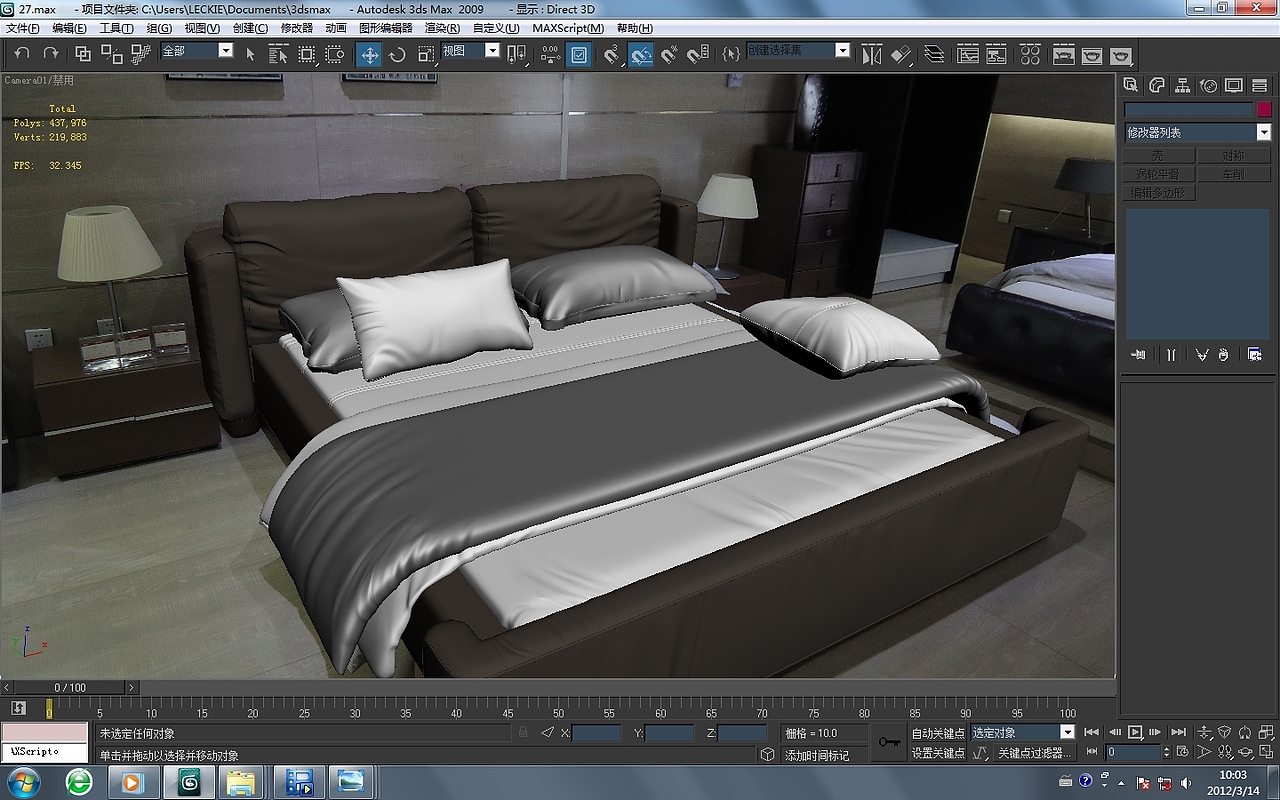Image resolution: width=1280 pixels, height=800 pixels.
Task: Click Play Animation button
Action: tap(1135, 733)
